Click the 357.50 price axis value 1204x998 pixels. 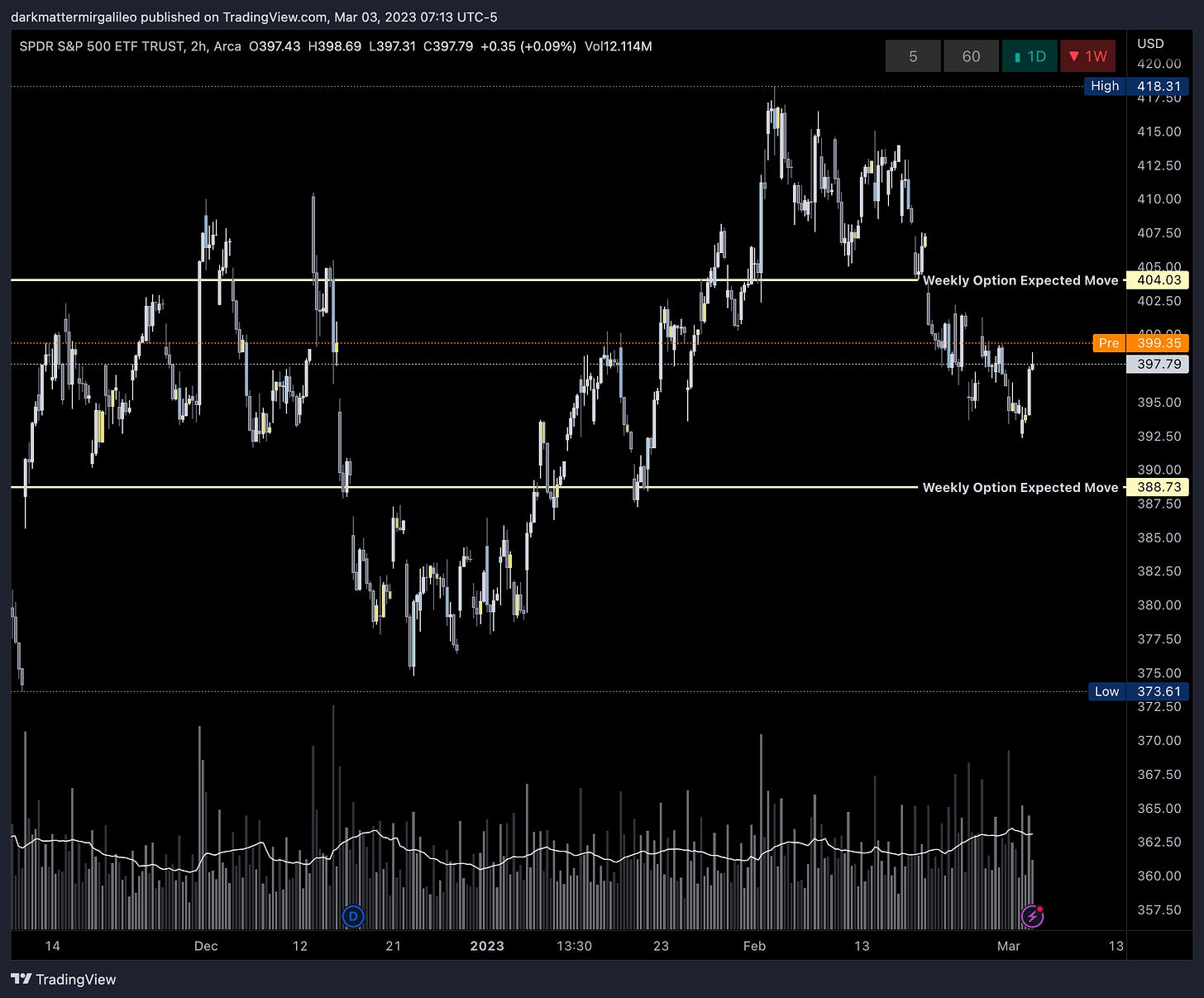(1159, 910)
